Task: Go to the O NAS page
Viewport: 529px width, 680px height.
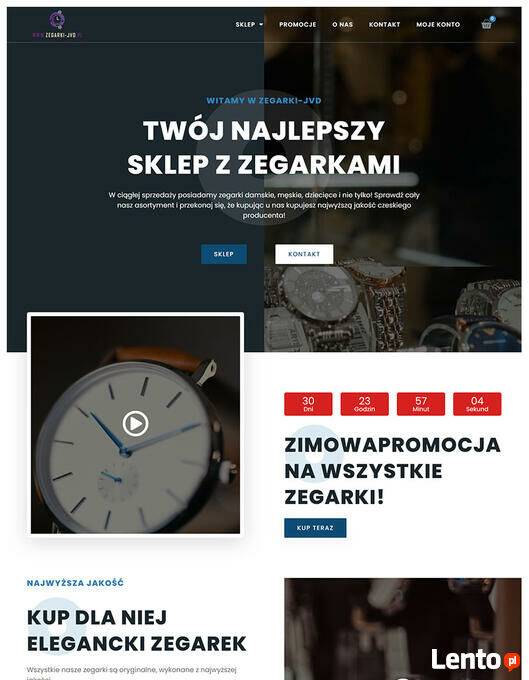Action: click(343, 24)
